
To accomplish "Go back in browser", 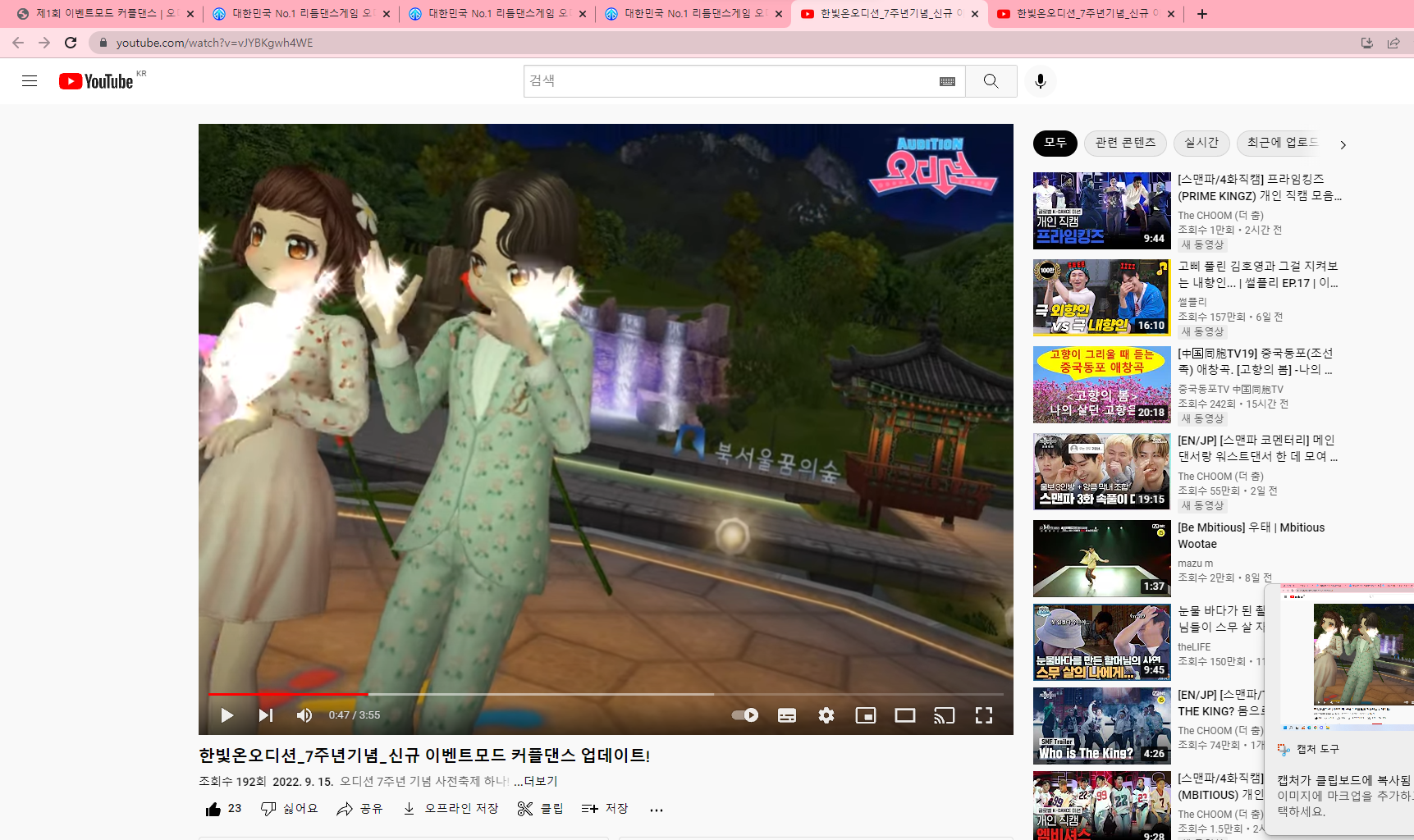I will point(18,43).
